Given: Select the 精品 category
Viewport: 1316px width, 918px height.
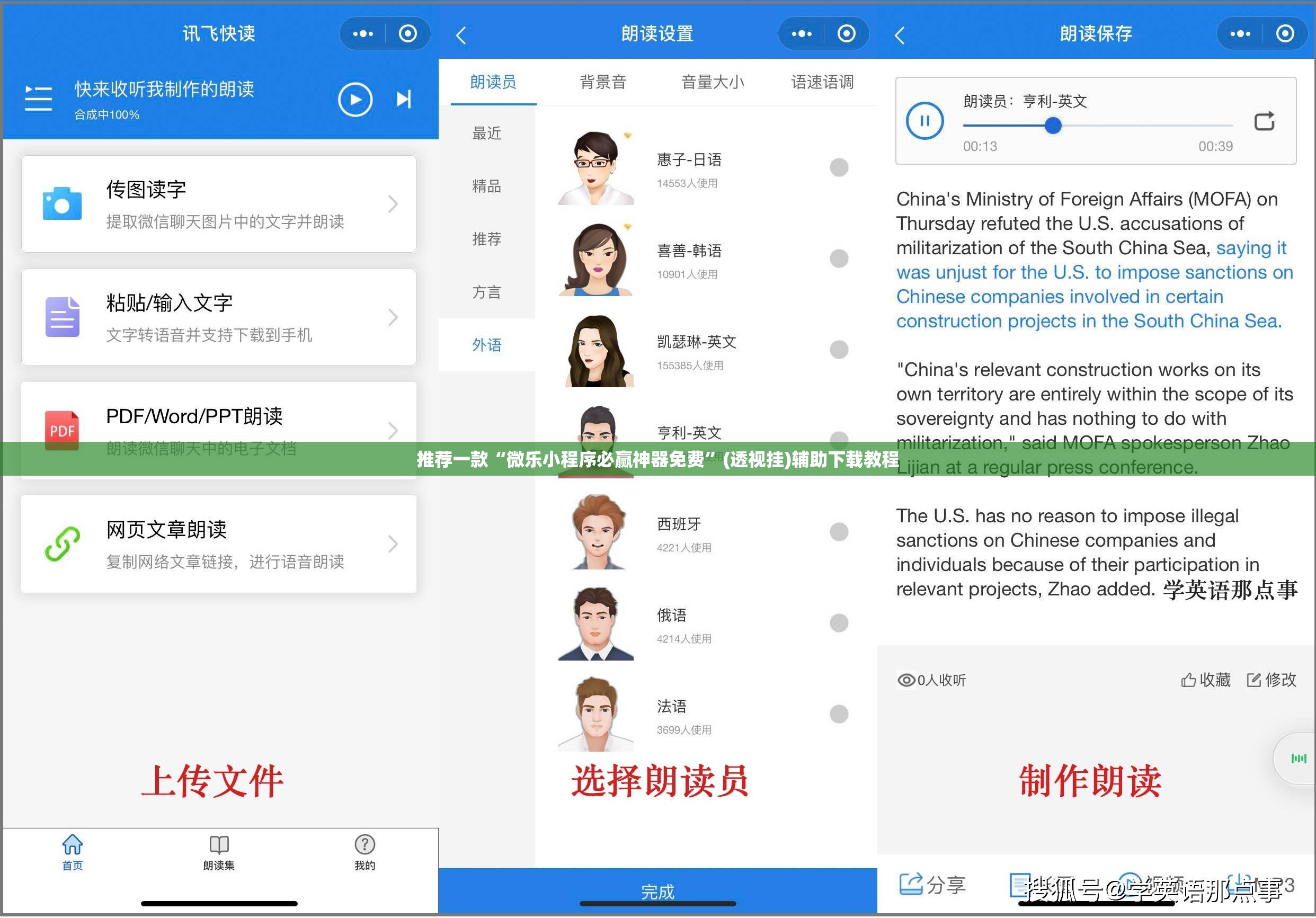Looking at the screenshot, I should 487,186.
